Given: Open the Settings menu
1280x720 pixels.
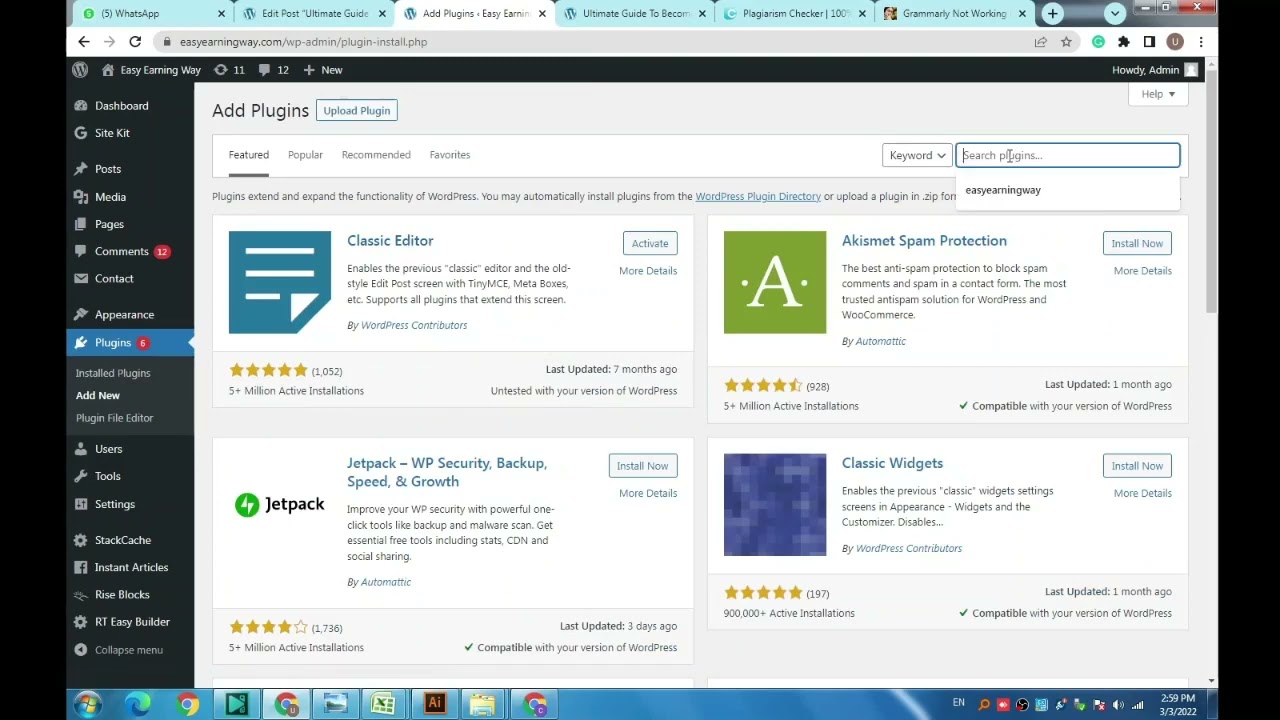Looking at the screenshot, I should (x=114, y=504).
